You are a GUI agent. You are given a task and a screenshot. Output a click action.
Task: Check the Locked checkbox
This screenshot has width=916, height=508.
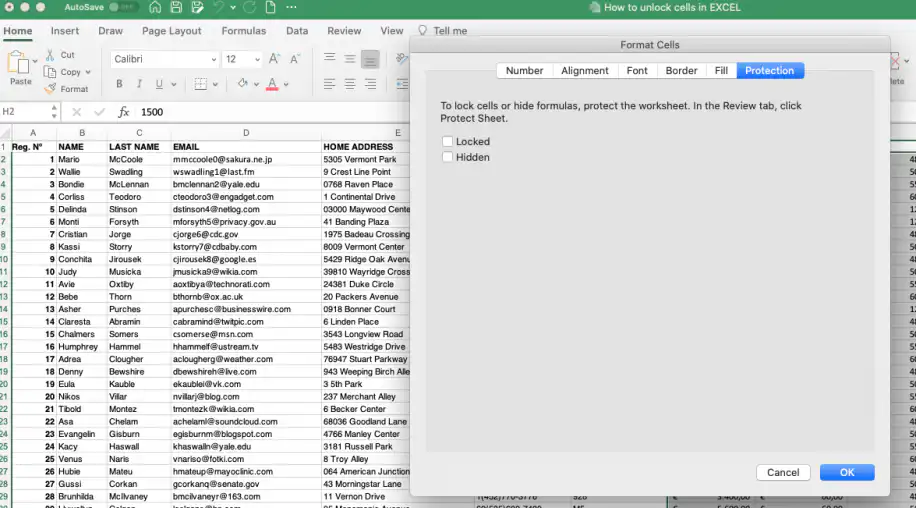pos(447,141)
